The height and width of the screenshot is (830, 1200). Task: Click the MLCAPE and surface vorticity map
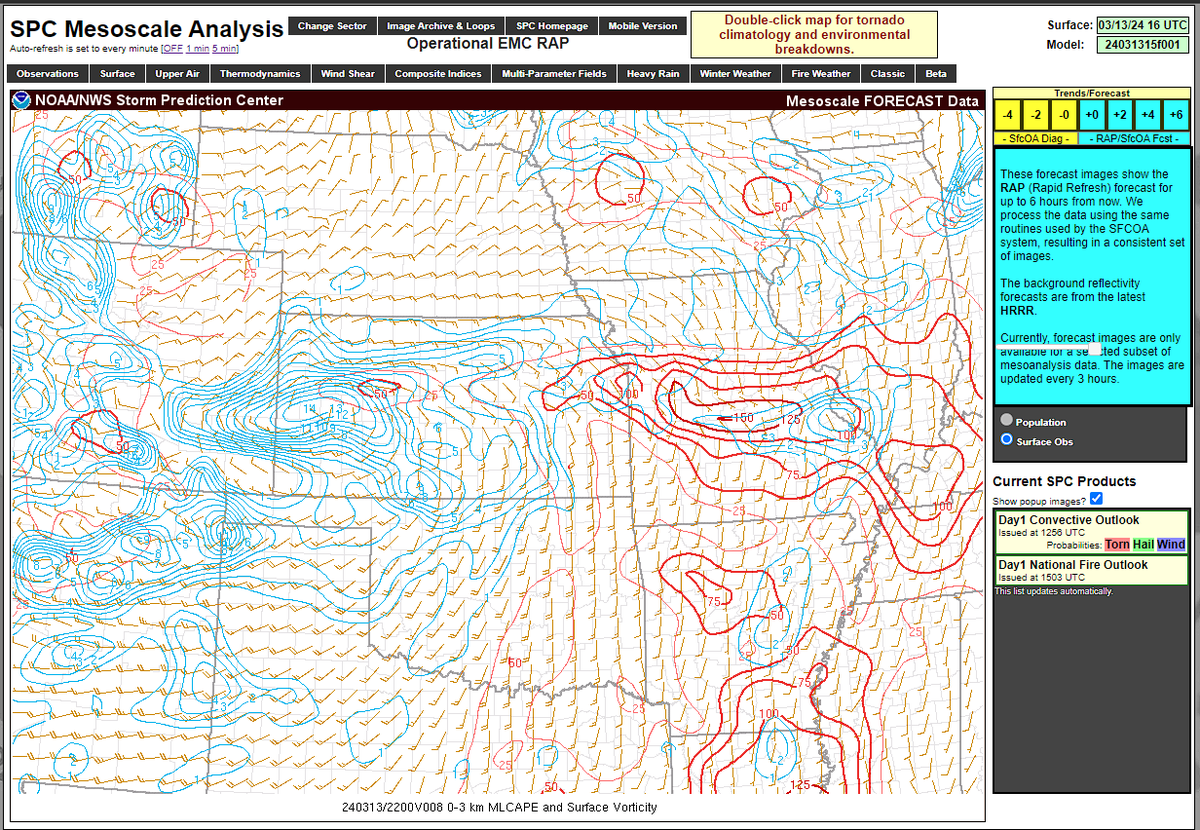[498, 453]
